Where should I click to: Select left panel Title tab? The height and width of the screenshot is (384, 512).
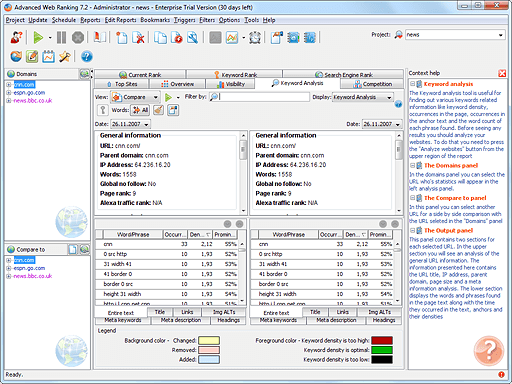(160, 312)
